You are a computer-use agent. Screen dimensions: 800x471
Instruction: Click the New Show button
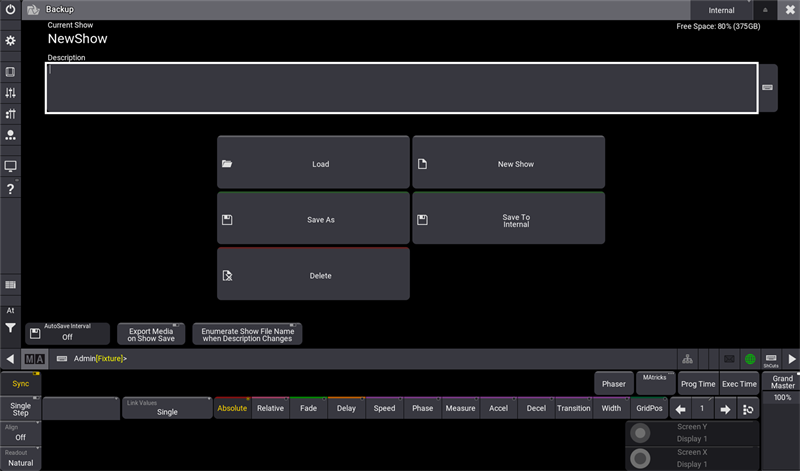[x=509, y=162]
